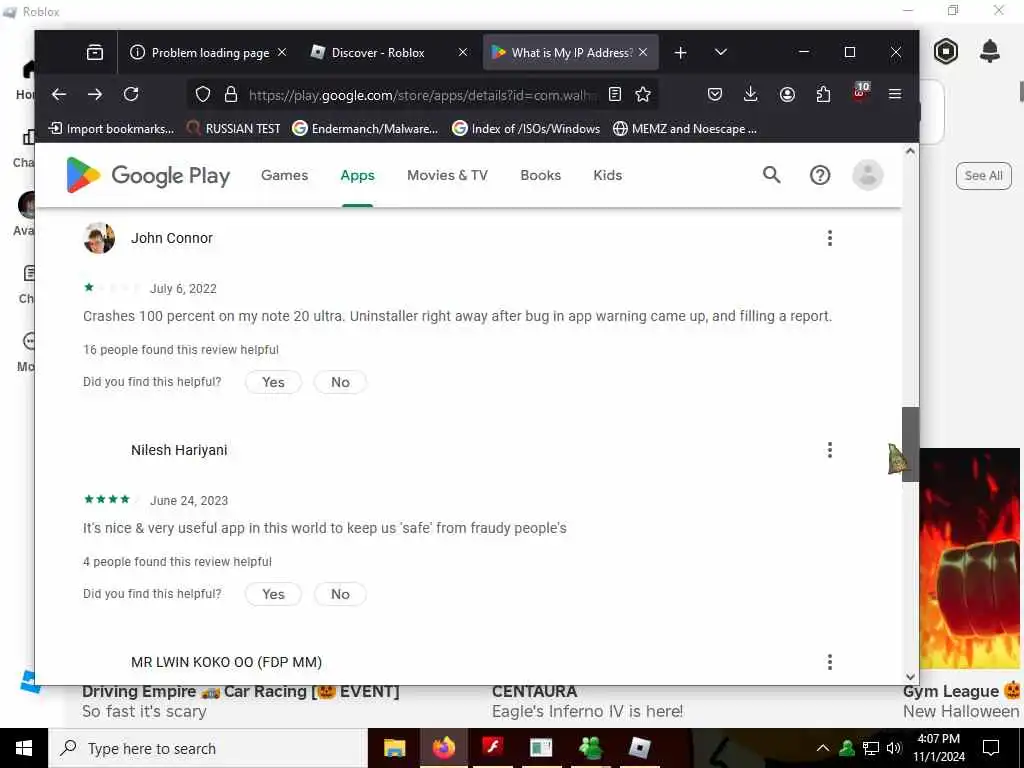Click the Google Play logo
1024x768 pixels.
[148, 175]
